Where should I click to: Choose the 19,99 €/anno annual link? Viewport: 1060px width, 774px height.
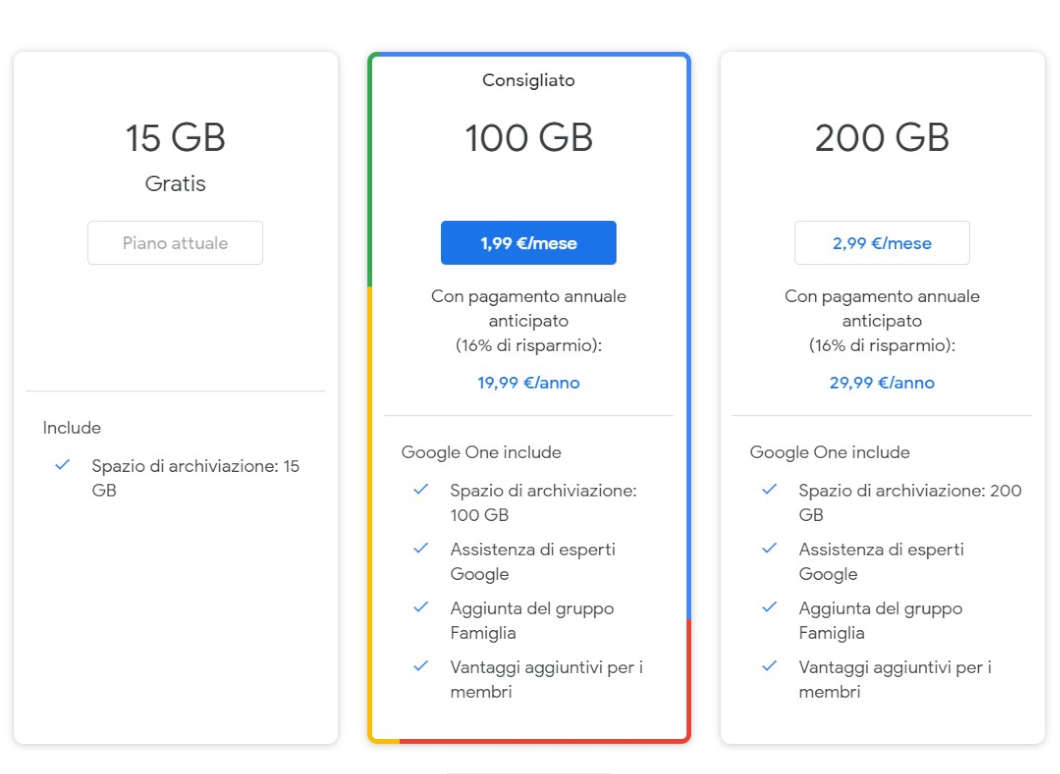point(528,383)
